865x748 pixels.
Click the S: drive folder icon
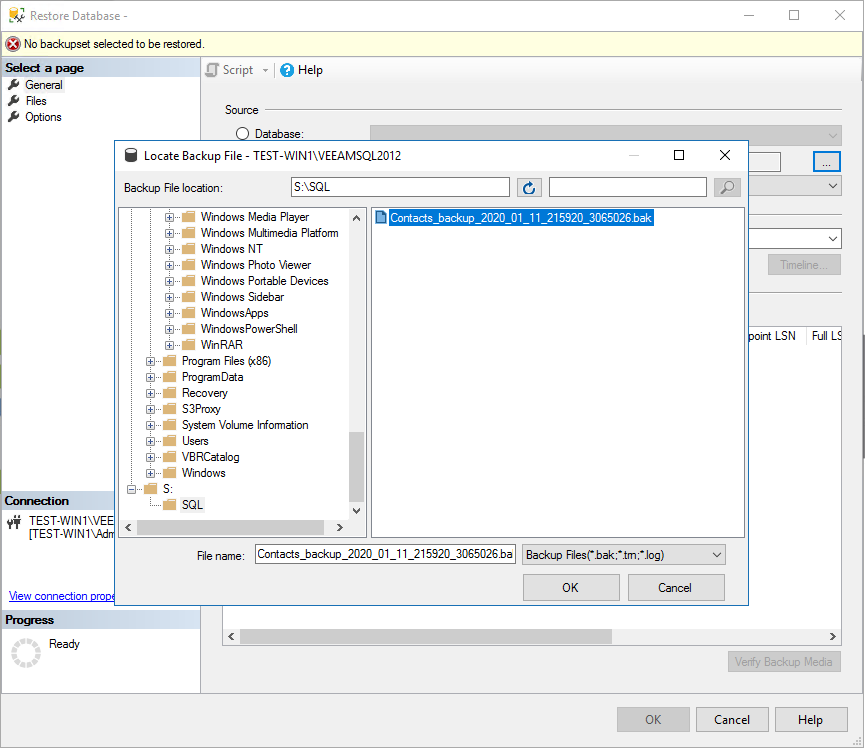(x=151, y=489)
